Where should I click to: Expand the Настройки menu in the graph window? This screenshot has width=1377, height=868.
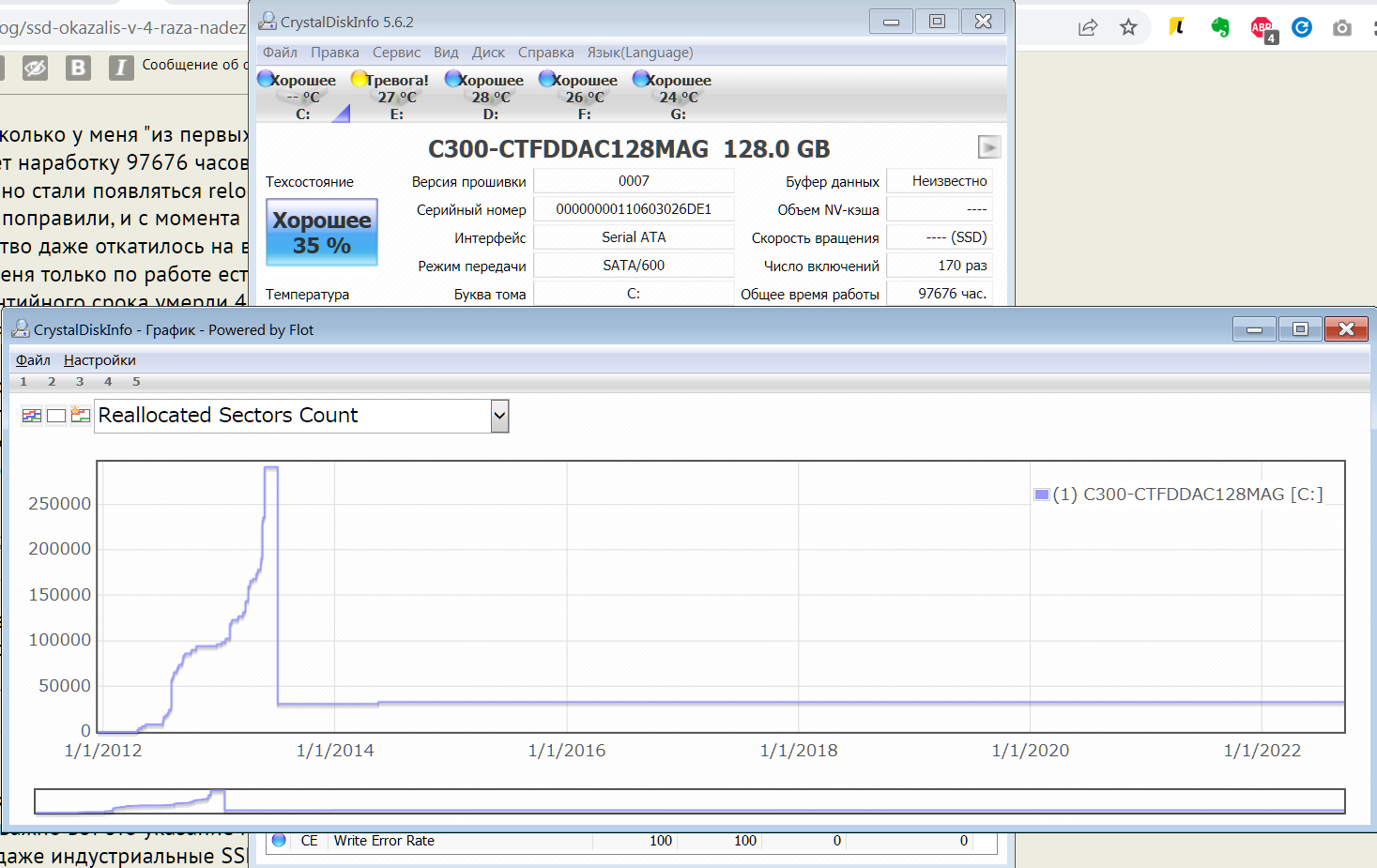[x=99, y=360]
